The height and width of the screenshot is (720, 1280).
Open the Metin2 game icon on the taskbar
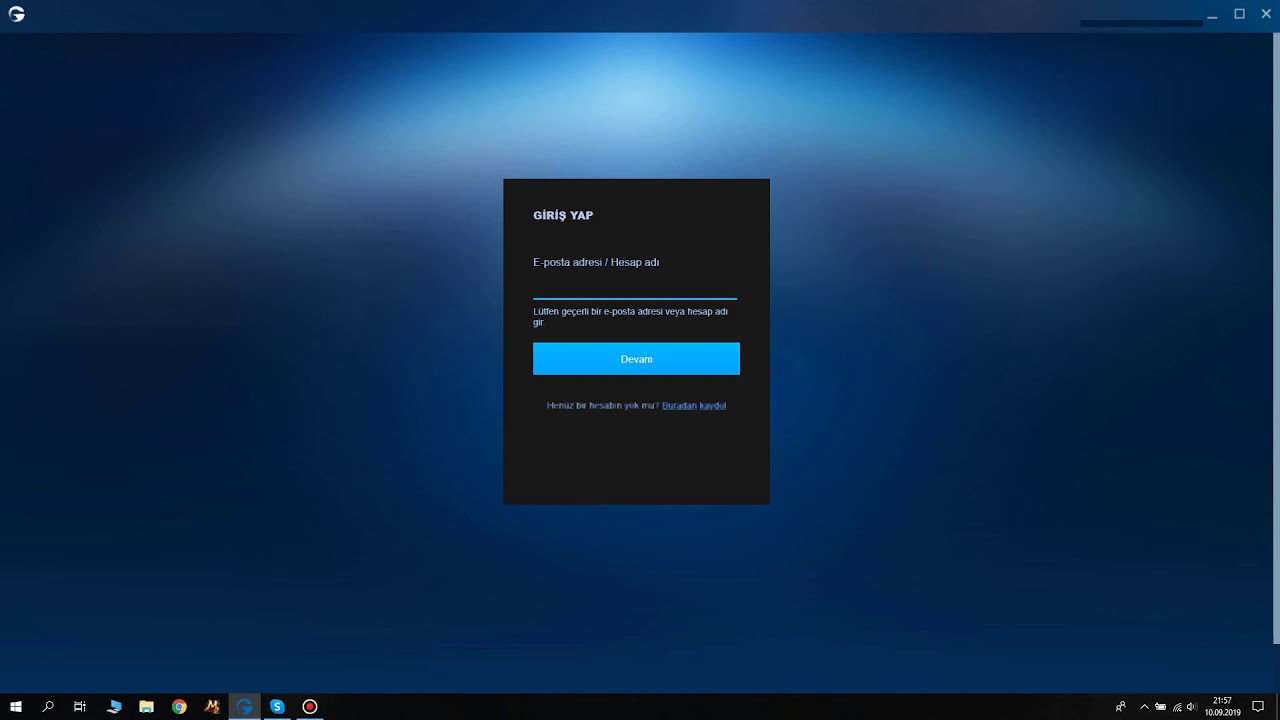click(212, 707)
